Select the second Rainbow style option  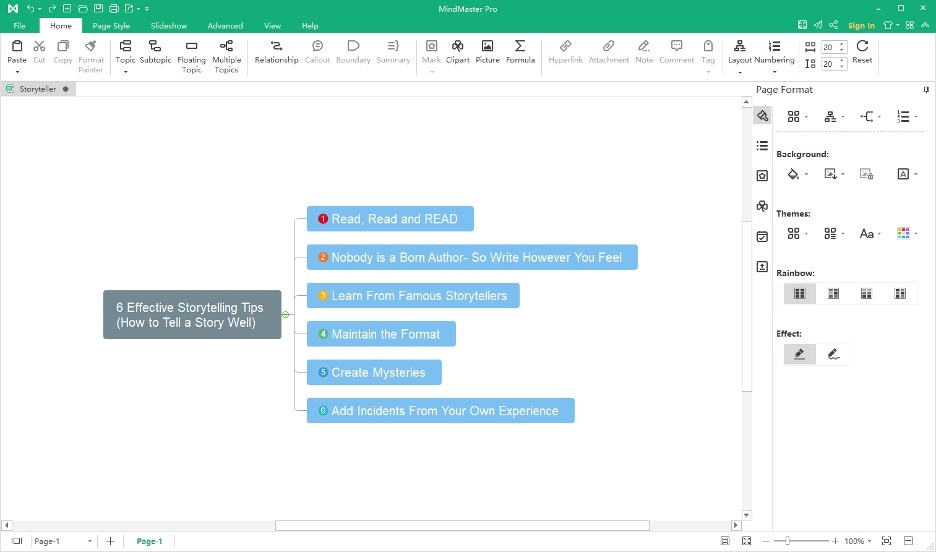pos(833,293)
